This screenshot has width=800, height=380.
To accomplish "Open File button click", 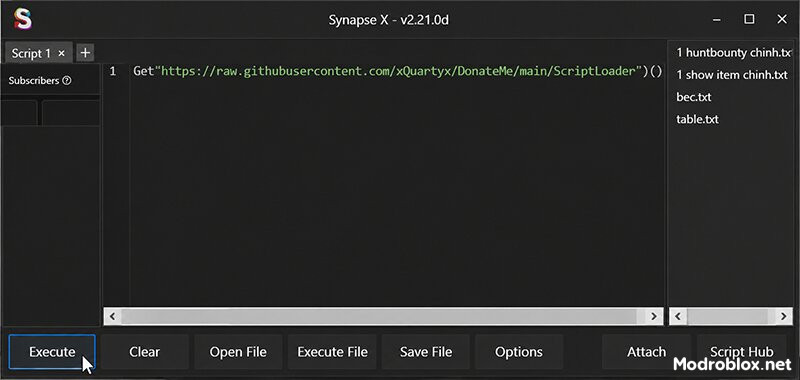I will pyautogui.click(x=238, y=352).
